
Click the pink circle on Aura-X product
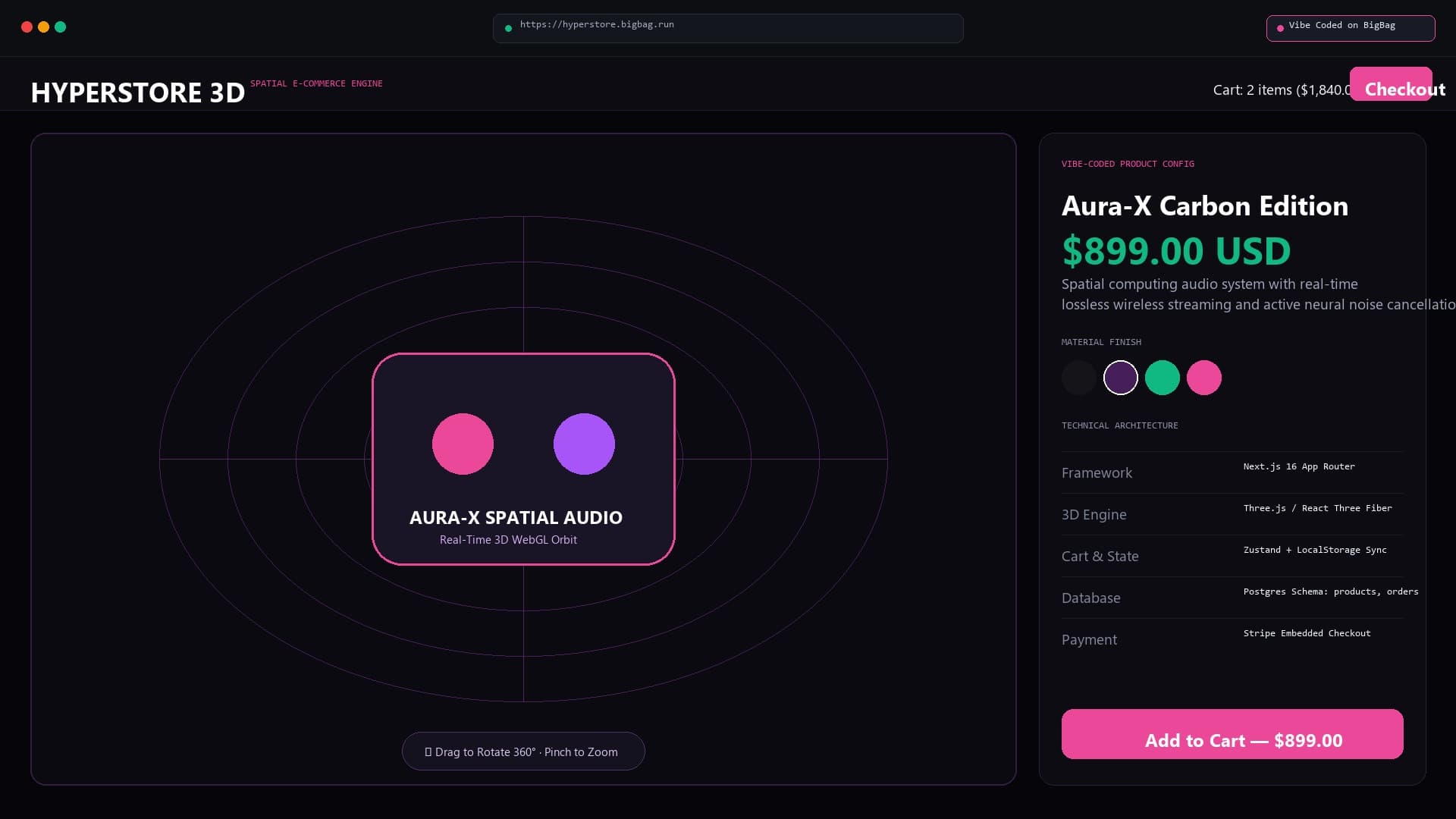tap(463, 444)
